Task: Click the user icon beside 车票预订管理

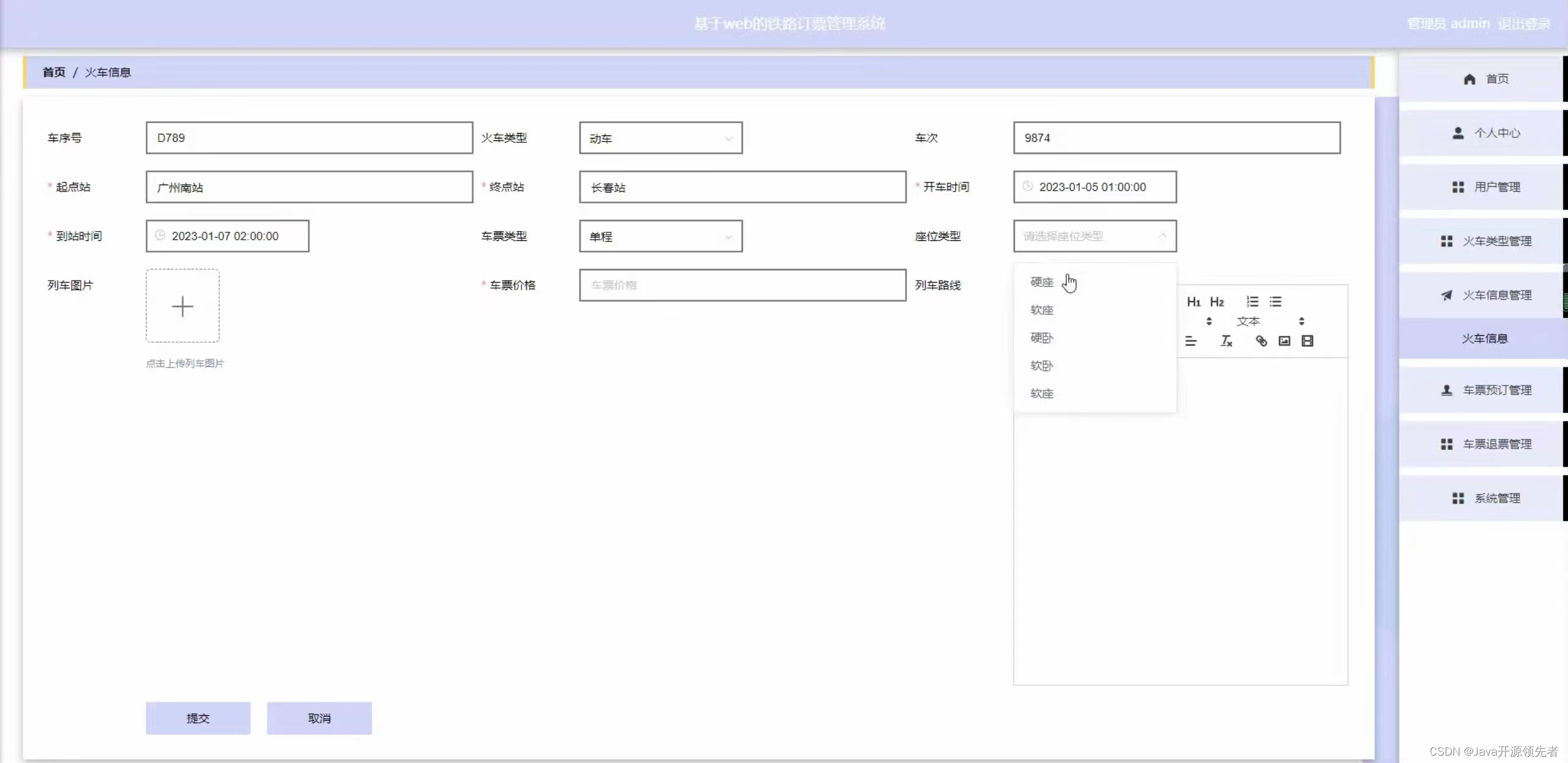Action: [1447, 390]
